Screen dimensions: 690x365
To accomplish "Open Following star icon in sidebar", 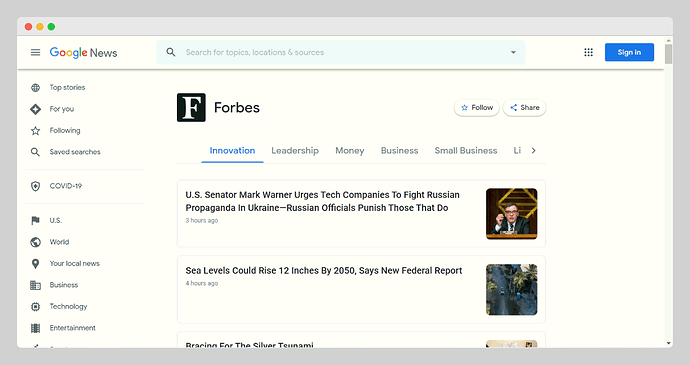I will [35, 131].
